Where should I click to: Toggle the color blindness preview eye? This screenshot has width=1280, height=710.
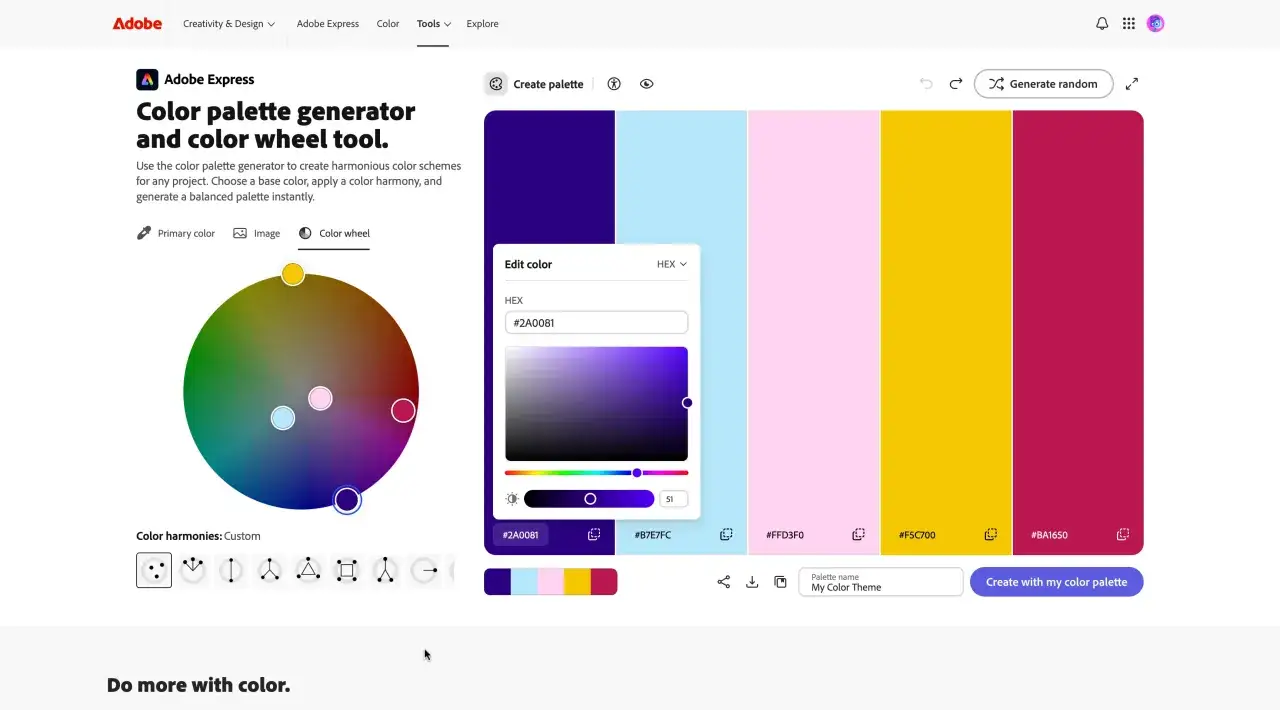click(x=647, y=84)
